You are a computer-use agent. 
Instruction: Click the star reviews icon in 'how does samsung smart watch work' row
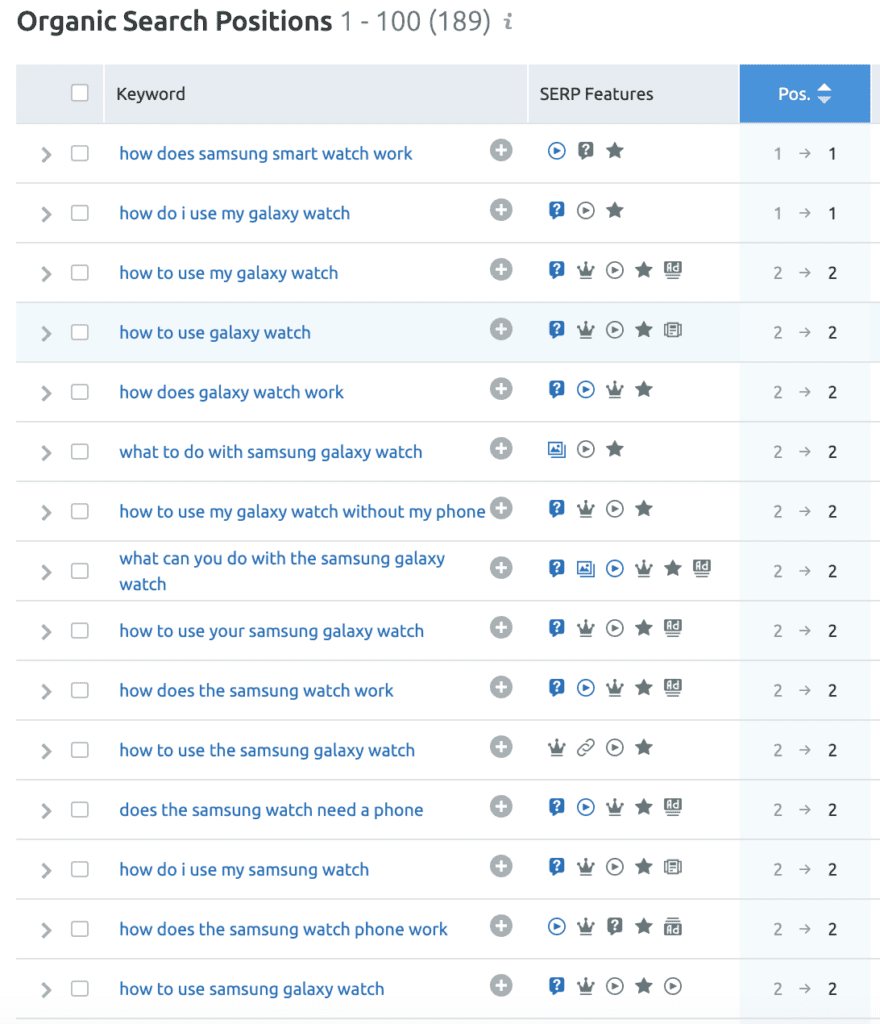point(614,151)
